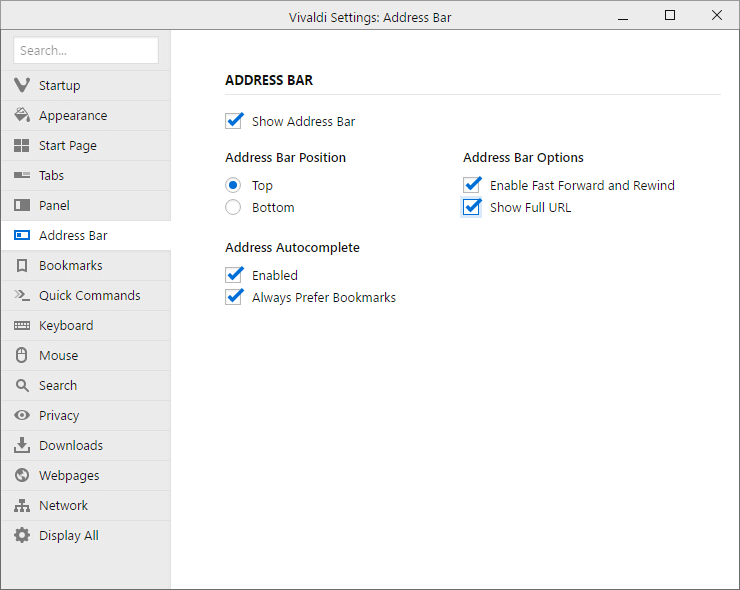
Task: Select Top address bar position
Action: tap(233, 185)
